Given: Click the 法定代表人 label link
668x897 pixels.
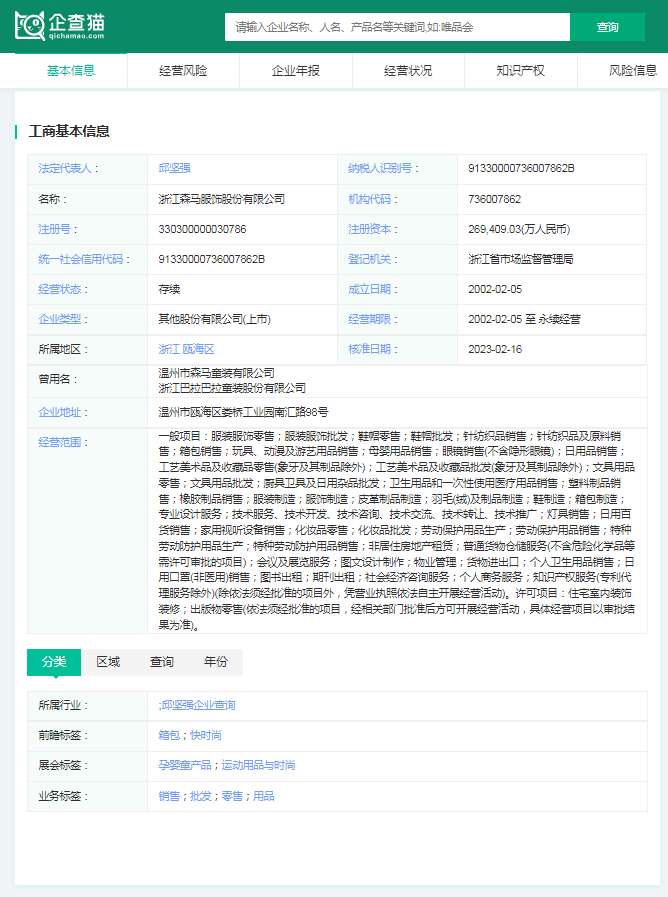Looking at the screenshot, I should coord(65,168).
